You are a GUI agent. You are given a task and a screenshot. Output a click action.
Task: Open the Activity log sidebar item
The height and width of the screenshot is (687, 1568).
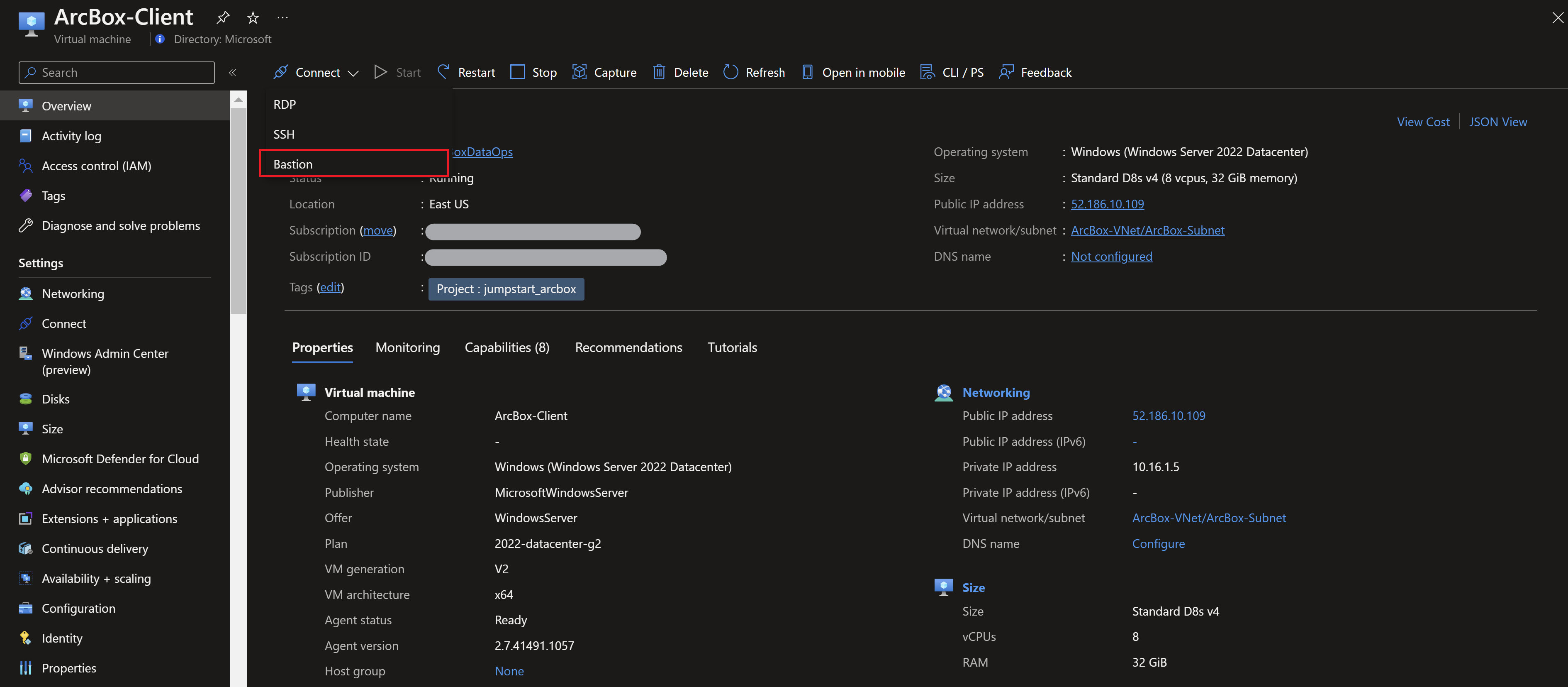pyautogui.click(x=115, y=136)
